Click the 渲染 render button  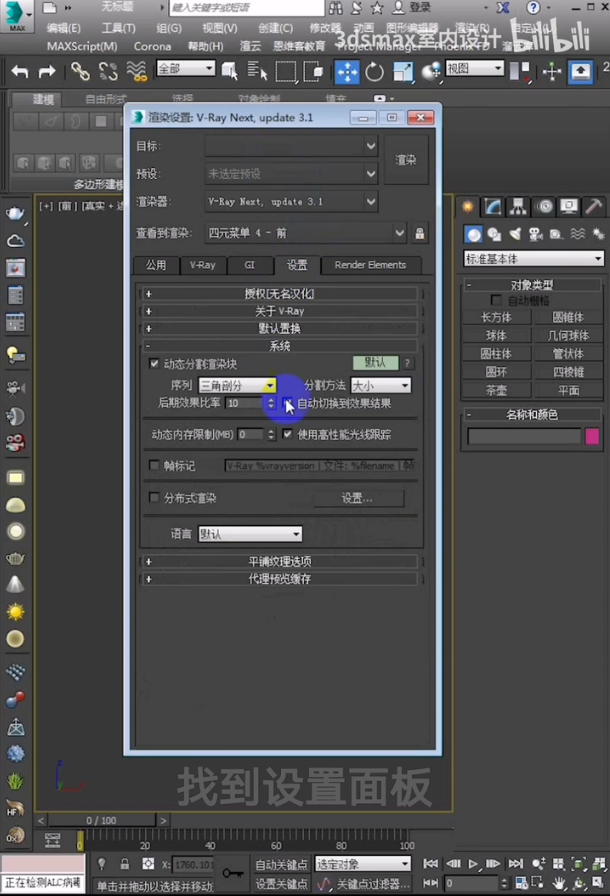(405, 160)
